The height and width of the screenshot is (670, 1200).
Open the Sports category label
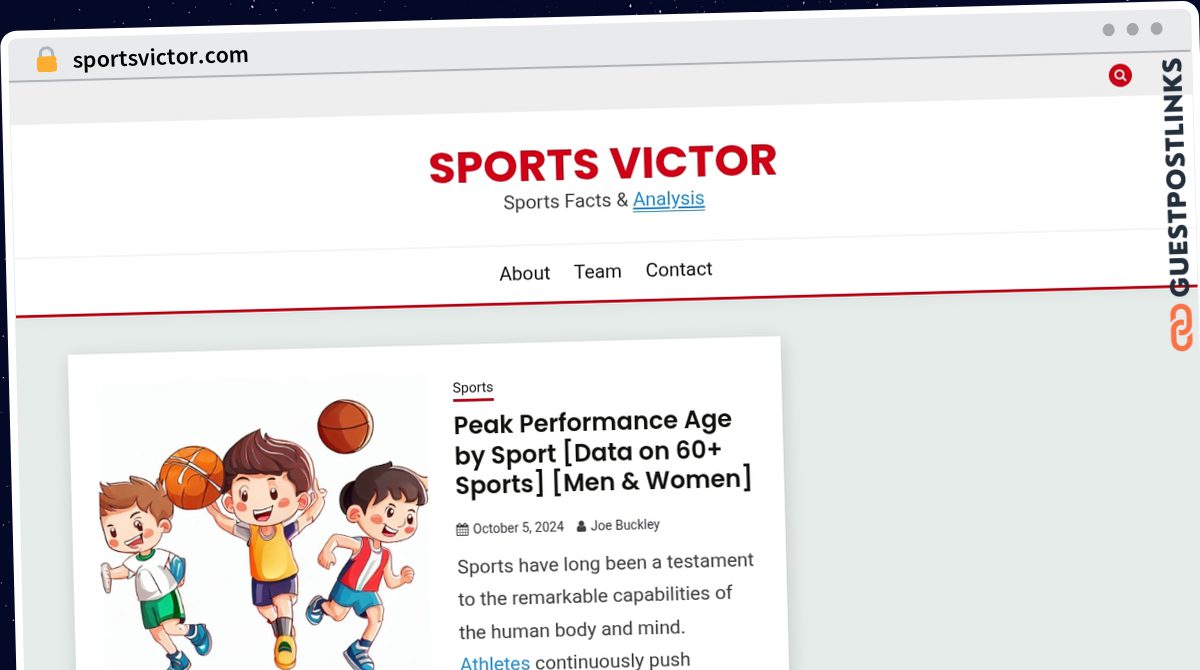coord(473,388)
